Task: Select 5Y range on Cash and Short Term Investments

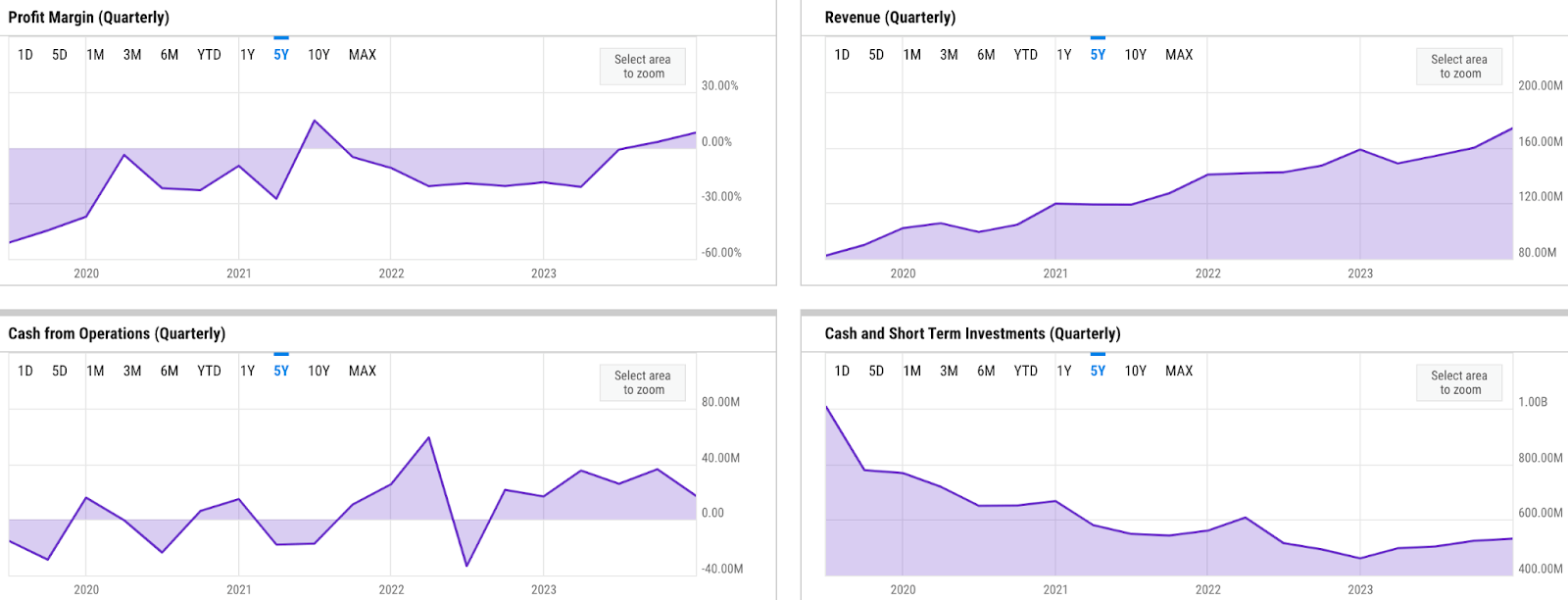Action: click(1098, 371)
